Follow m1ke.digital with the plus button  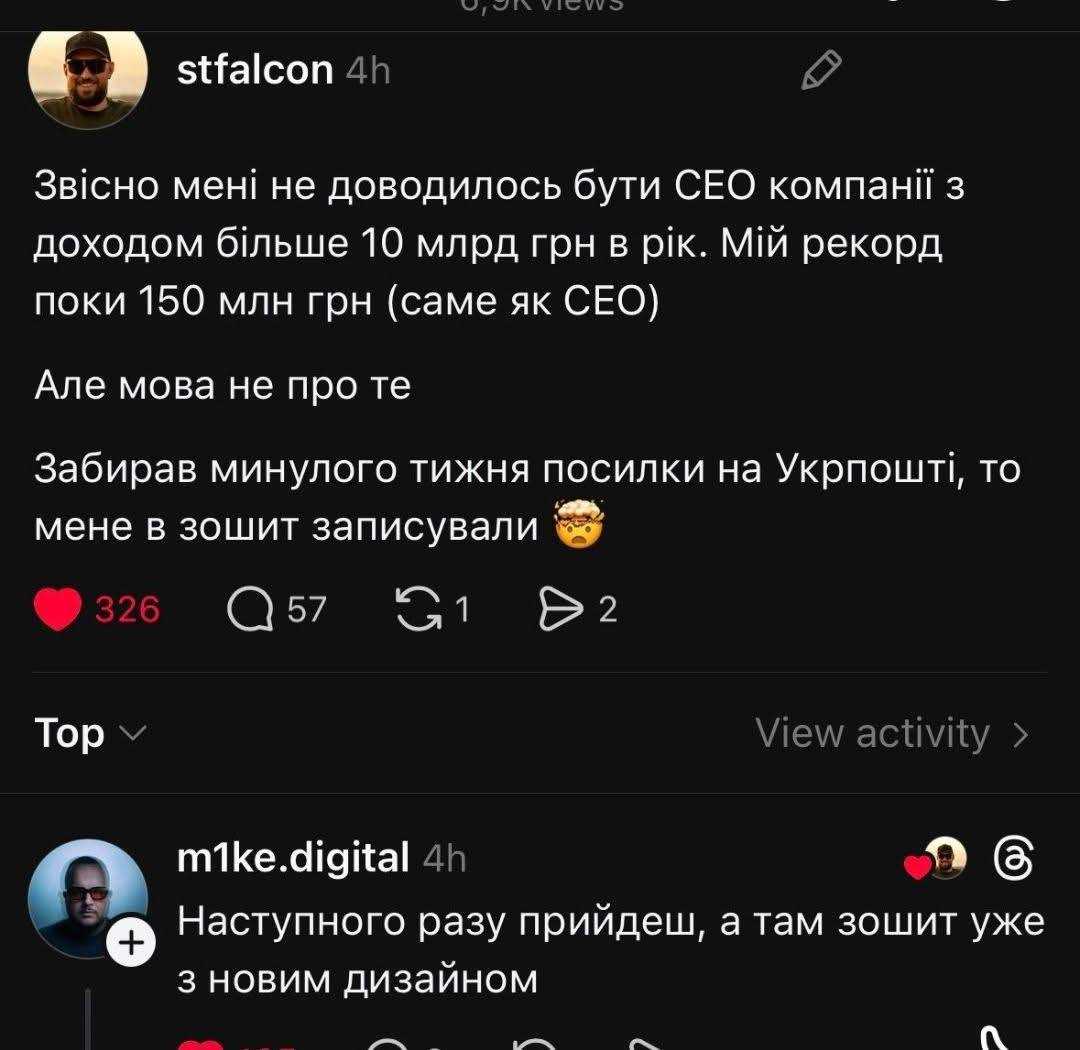[x=131, y=944]
